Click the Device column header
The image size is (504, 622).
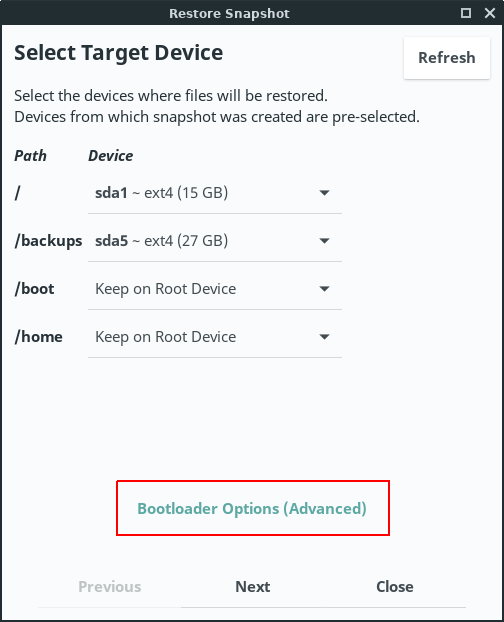click(x=111, y=156)
